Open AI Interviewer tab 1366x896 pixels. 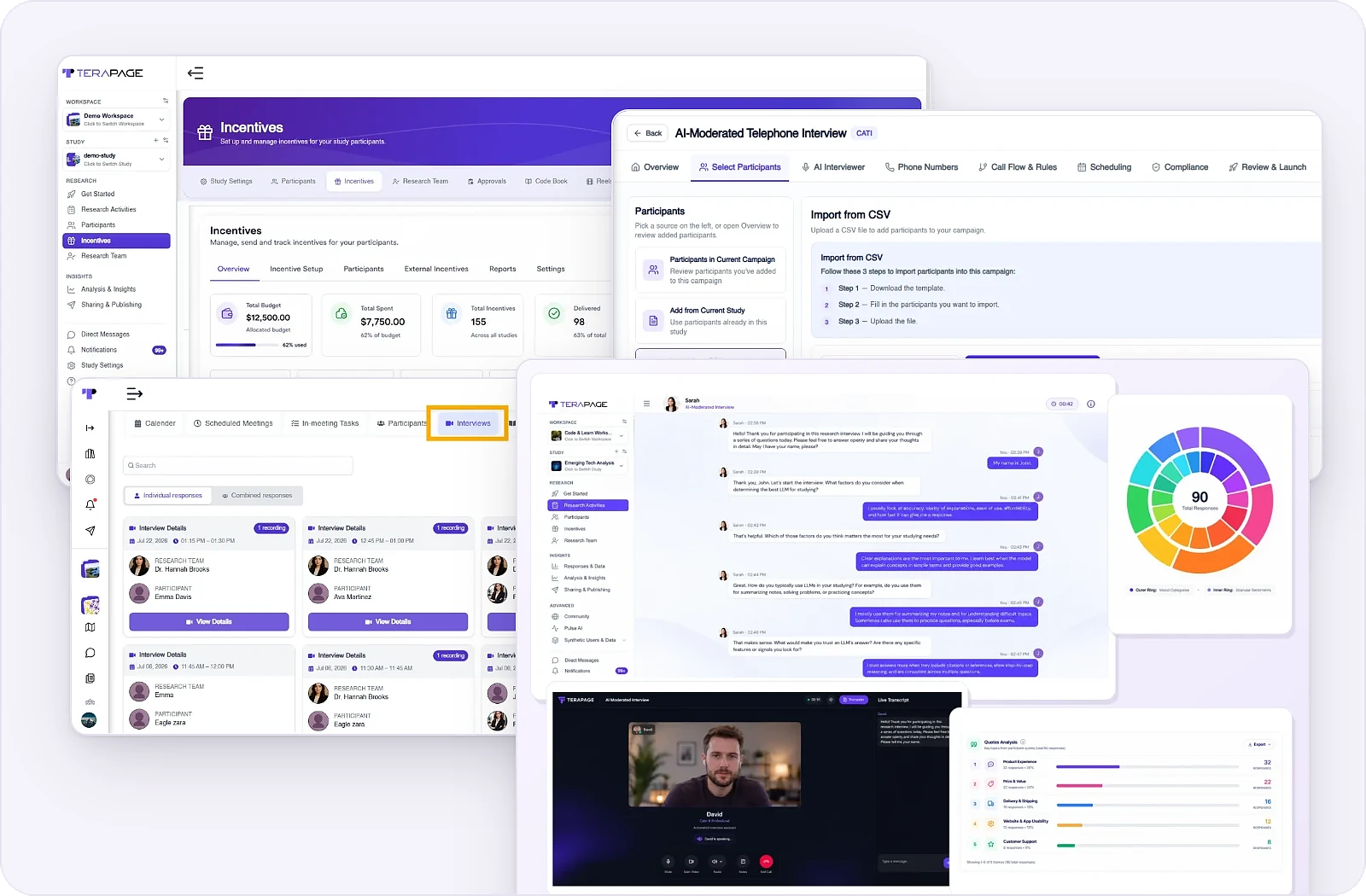point(833,167)
